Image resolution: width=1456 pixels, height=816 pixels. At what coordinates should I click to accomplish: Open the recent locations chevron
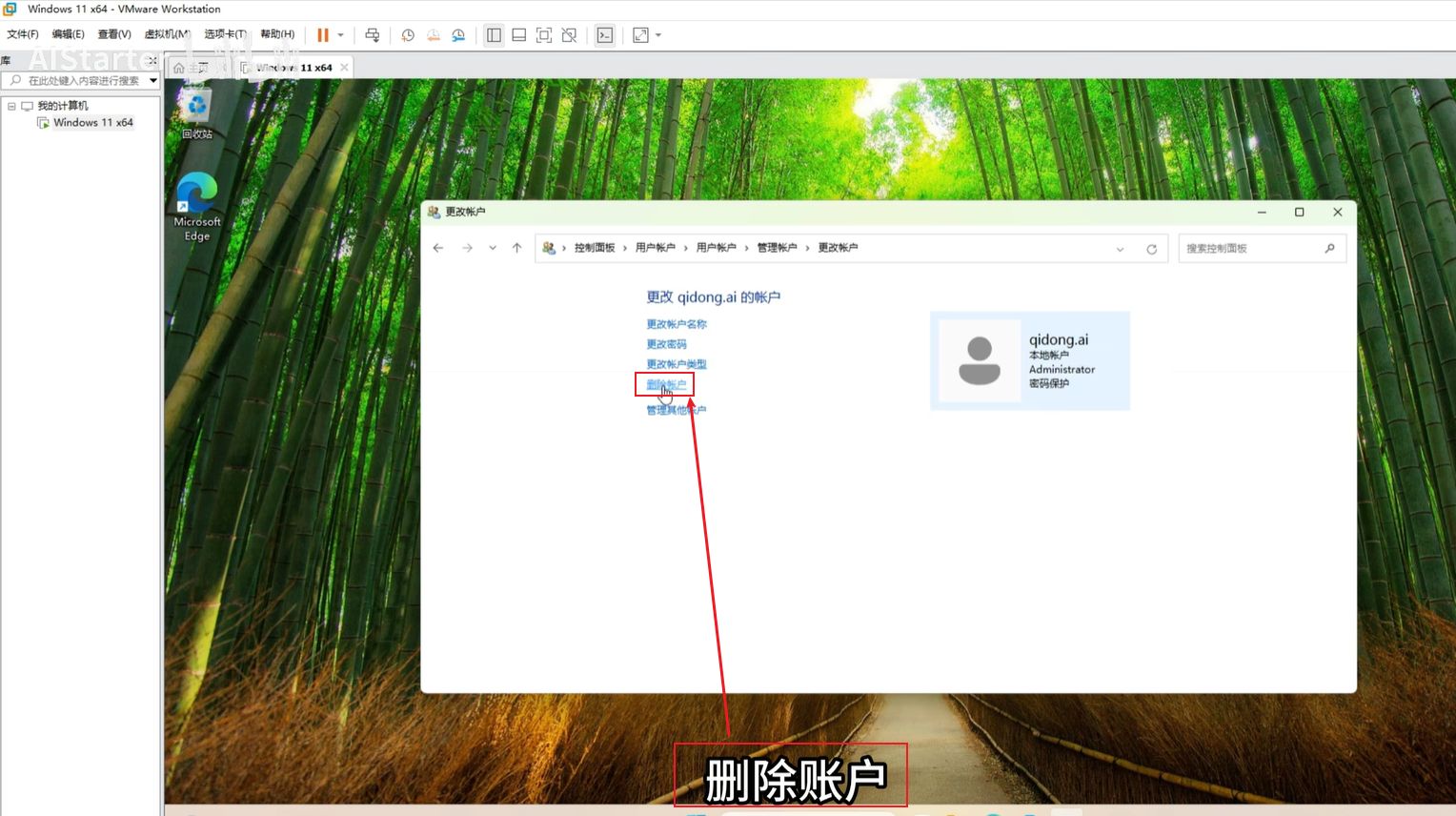493,248
